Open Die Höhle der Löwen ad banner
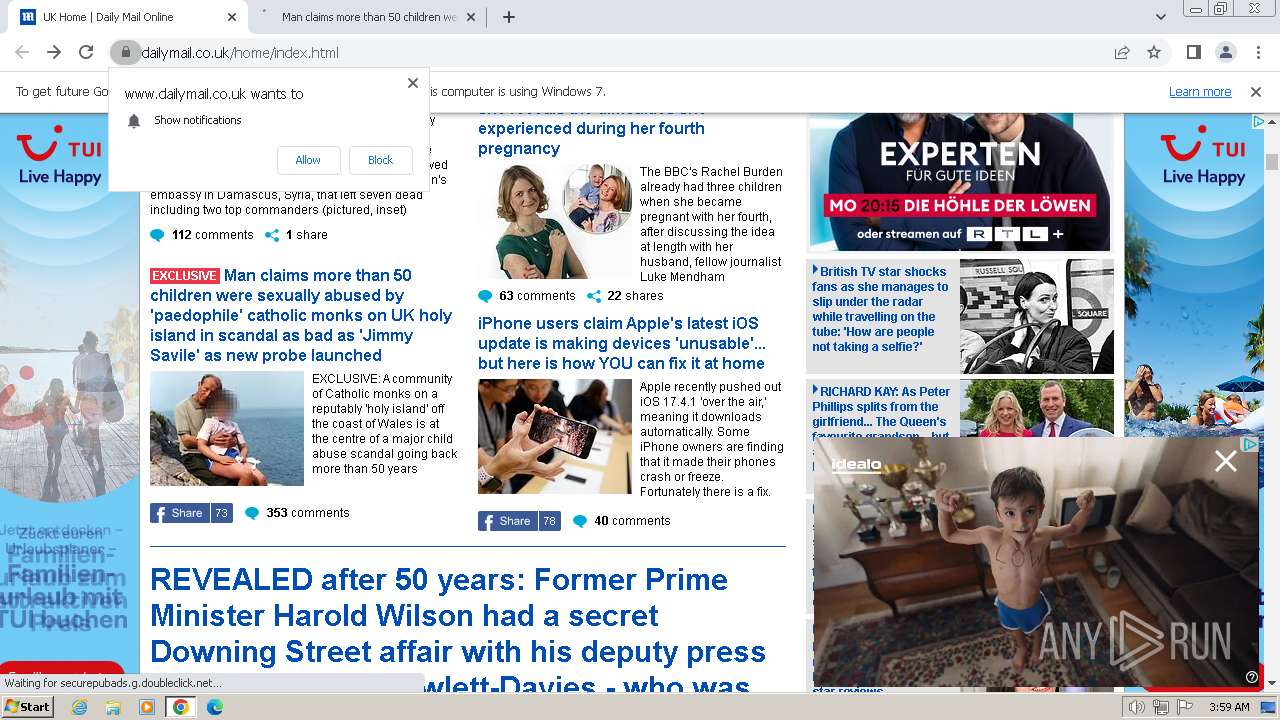 point(960,182)
